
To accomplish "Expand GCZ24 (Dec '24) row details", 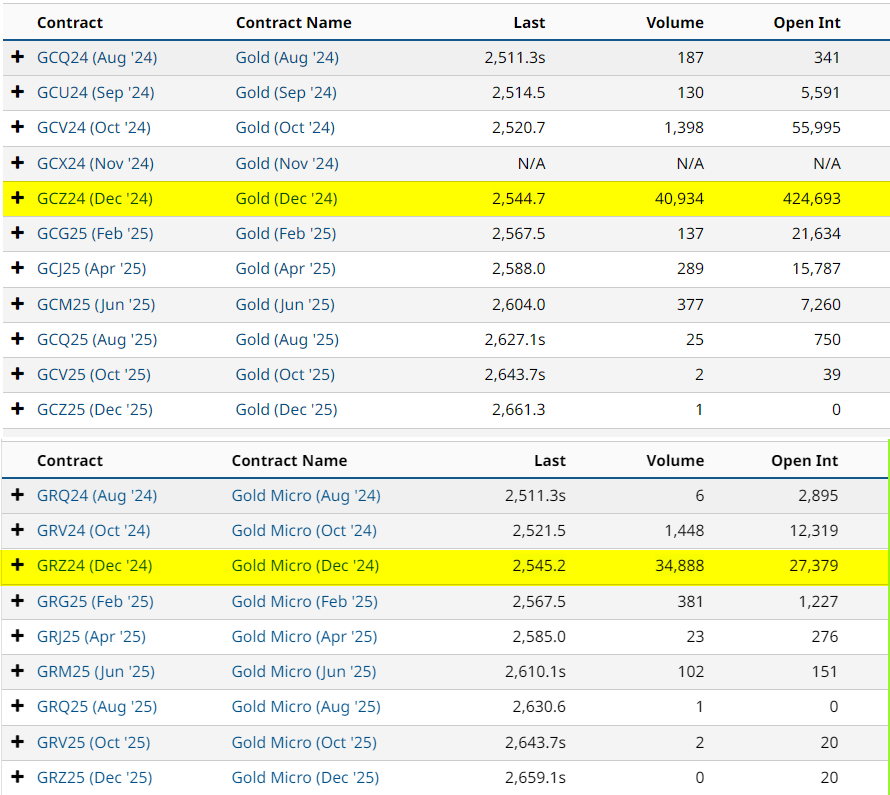I will point(17,198).
